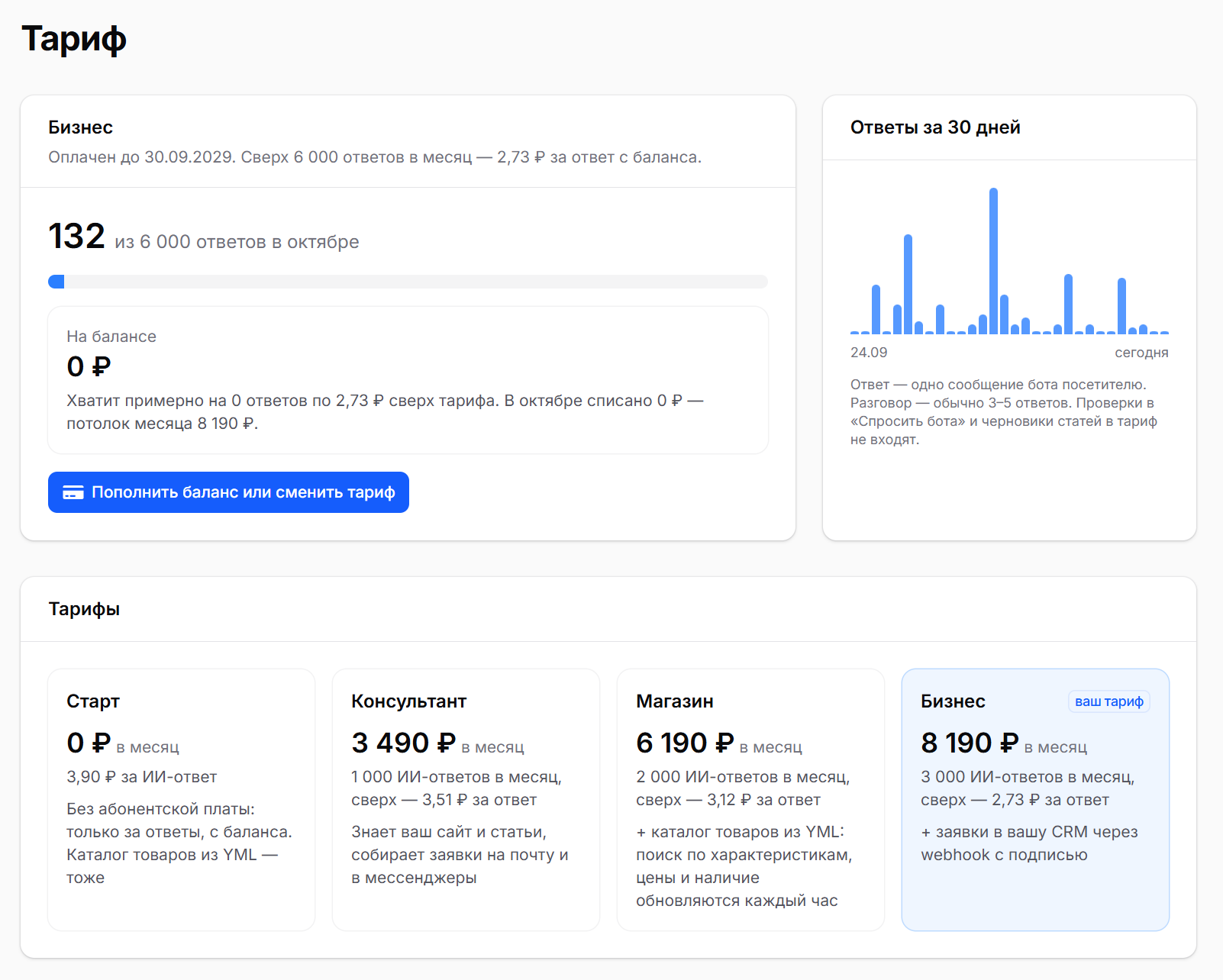The image size is (1223, 980).
Task: Click the chart explanation paragraph starting 'Ответ — одно сообщение'
Action: pyautogui.click(x=1003, y=412)
